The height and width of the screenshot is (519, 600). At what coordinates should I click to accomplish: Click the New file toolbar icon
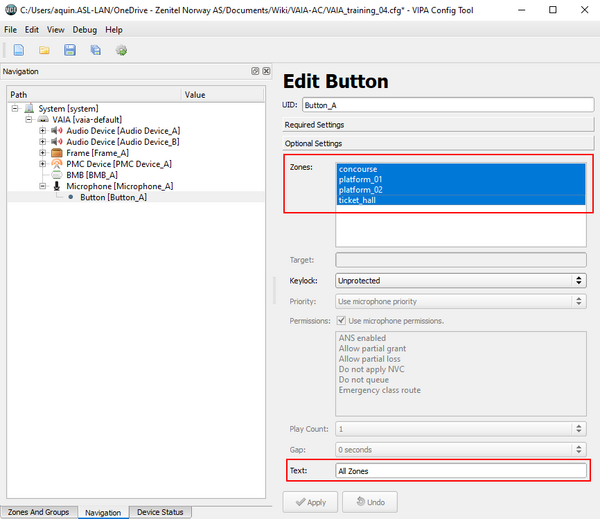point(19,50)
